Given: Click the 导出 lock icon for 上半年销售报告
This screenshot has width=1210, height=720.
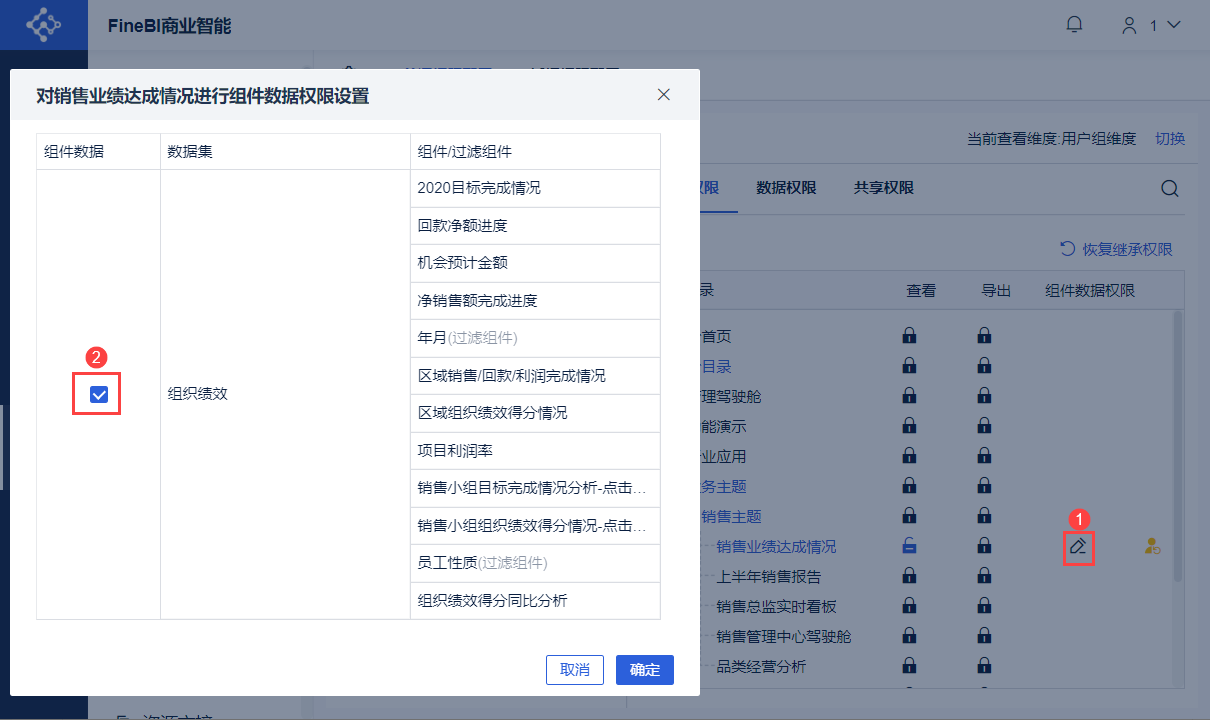Looking at the screenshot, I should (x=984, y=575).
